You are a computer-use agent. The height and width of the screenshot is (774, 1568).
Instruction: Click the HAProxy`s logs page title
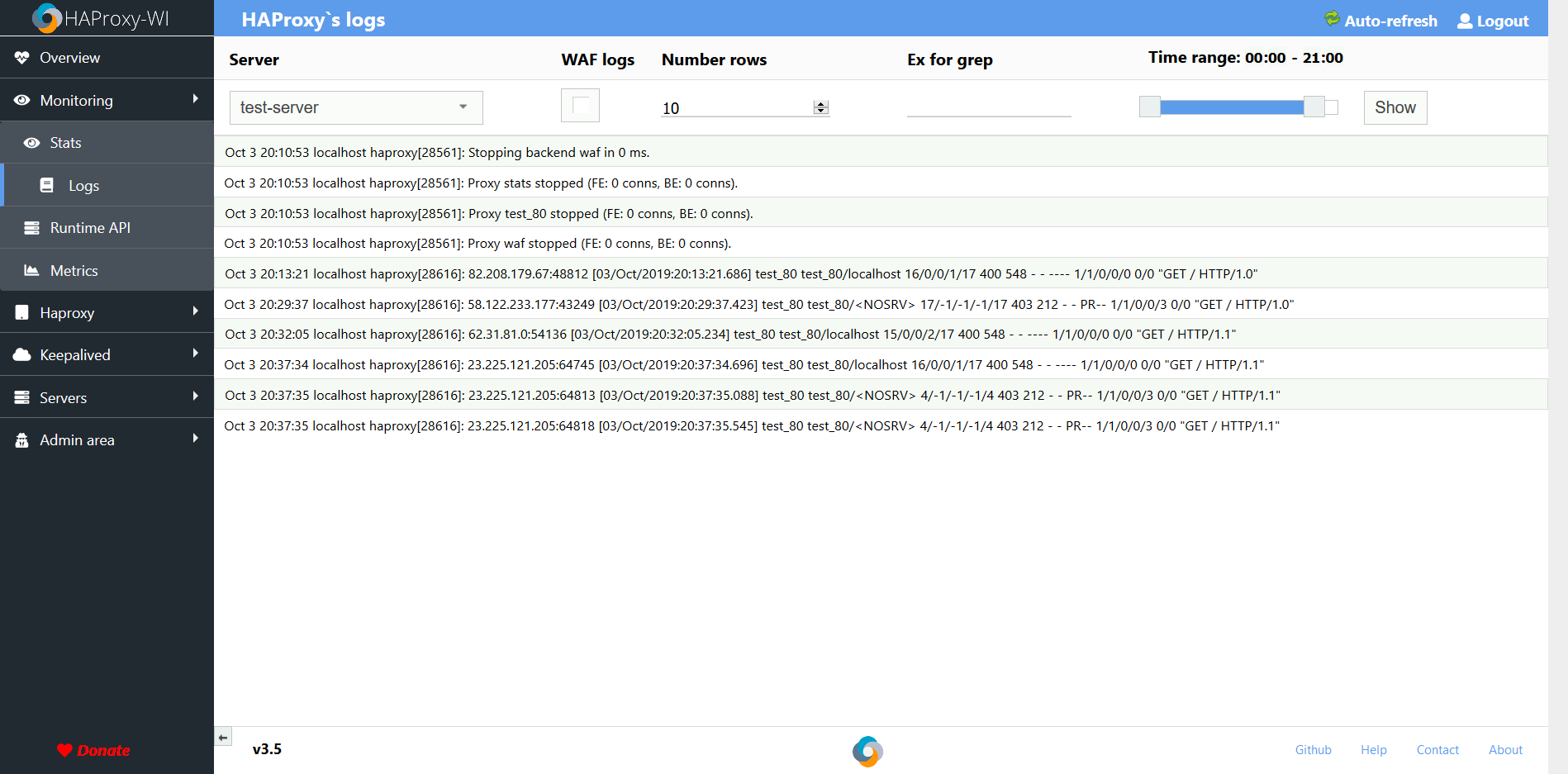pyautogui.click(x=313, y=20)
